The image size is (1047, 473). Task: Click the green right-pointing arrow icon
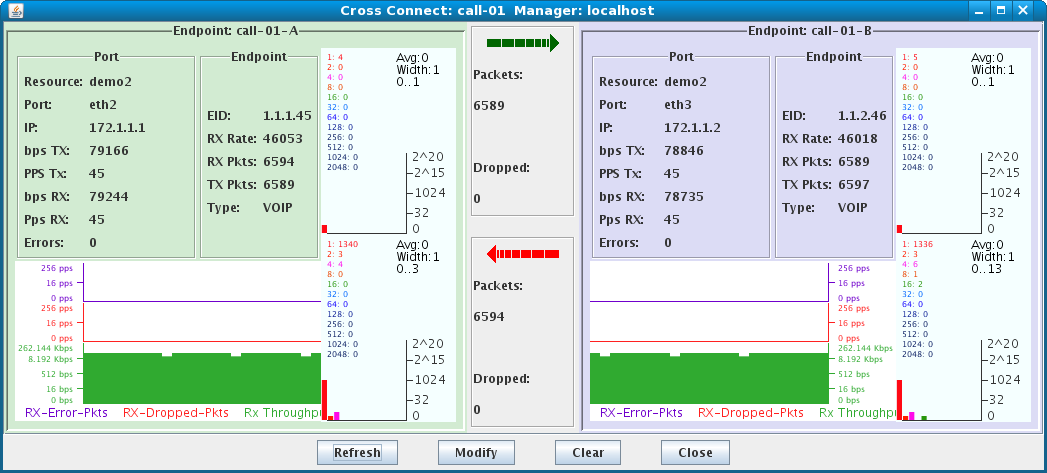tap(522, 44)
